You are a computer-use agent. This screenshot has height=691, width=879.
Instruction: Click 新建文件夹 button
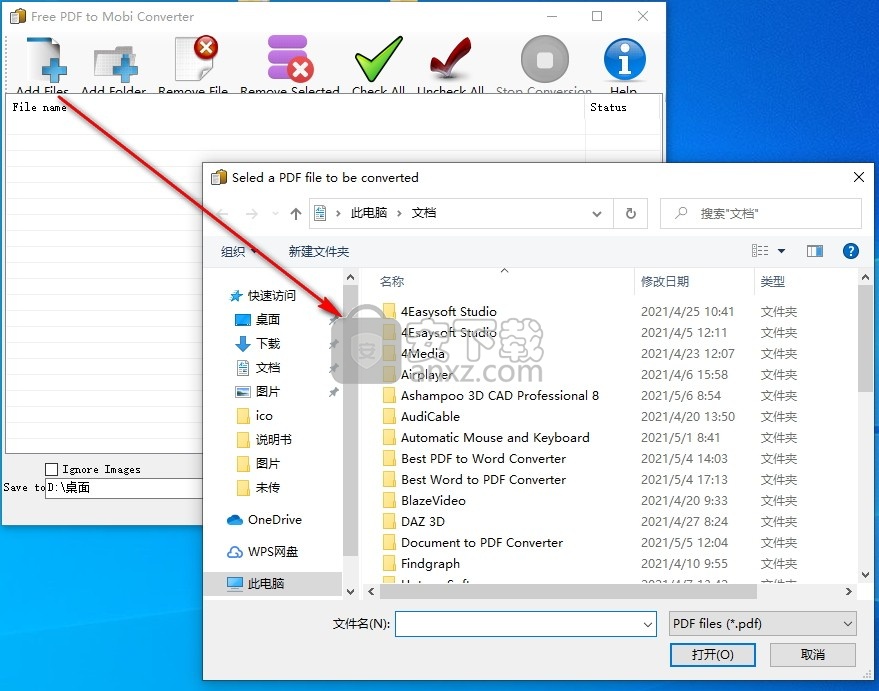pyautogui.click(x=318, y=252)
